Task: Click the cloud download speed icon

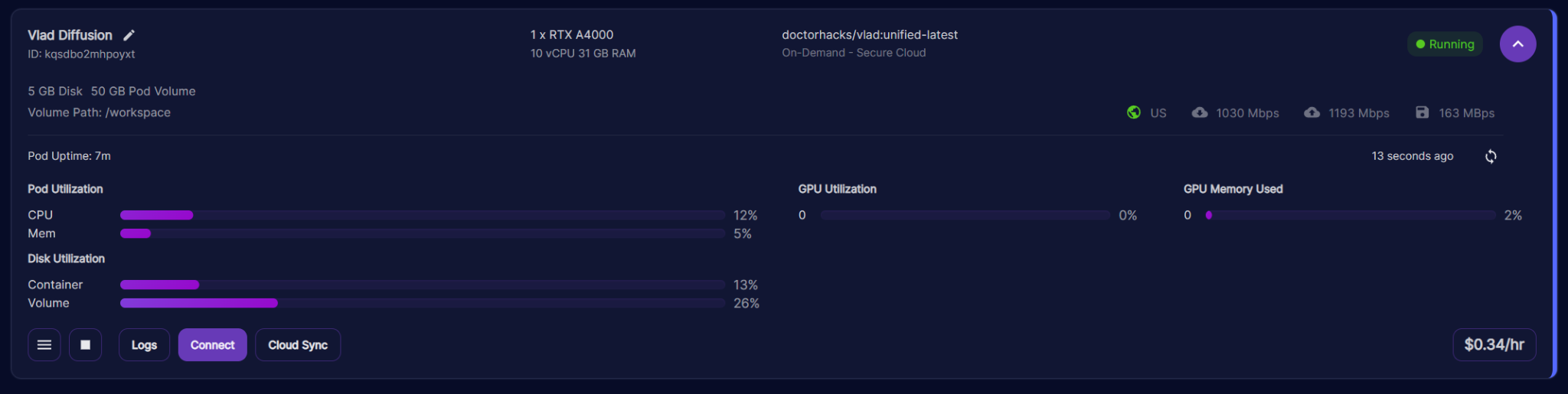Action: (1200, 112)
